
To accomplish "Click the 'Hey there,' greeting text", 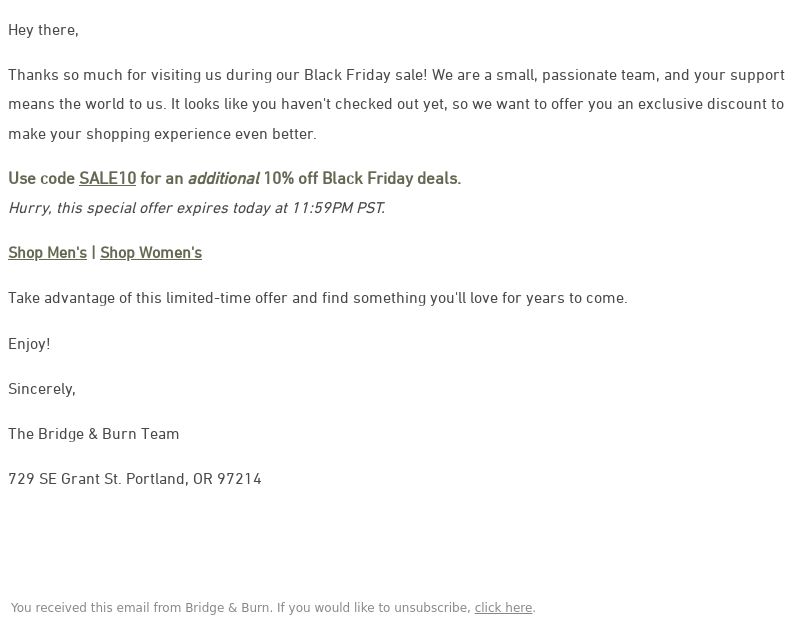I will (43, 30).
